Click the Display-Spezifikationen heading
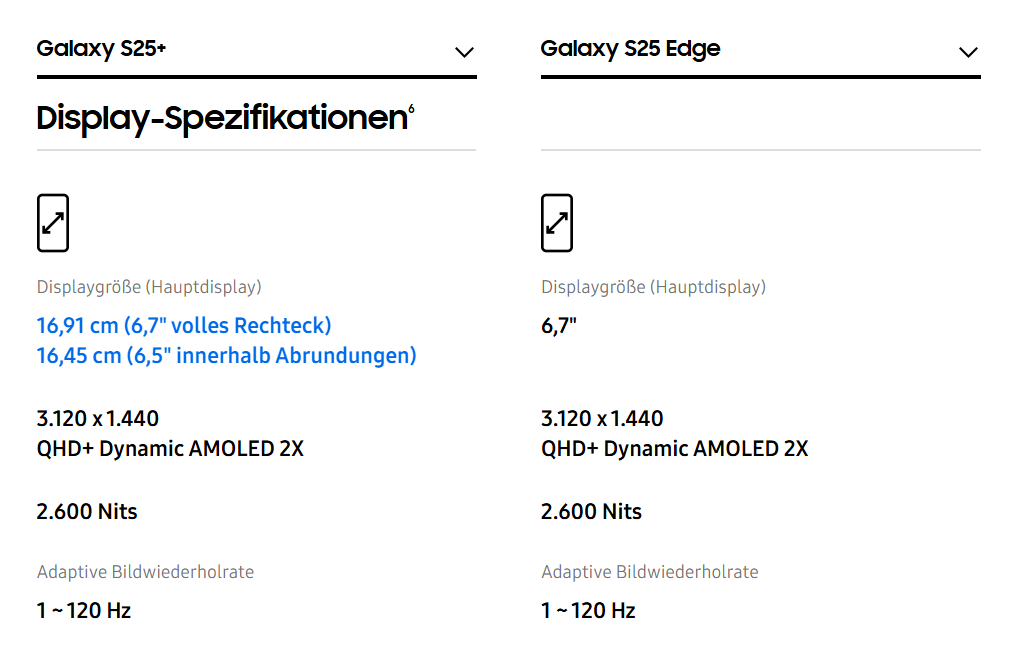 tap(219, 118)
